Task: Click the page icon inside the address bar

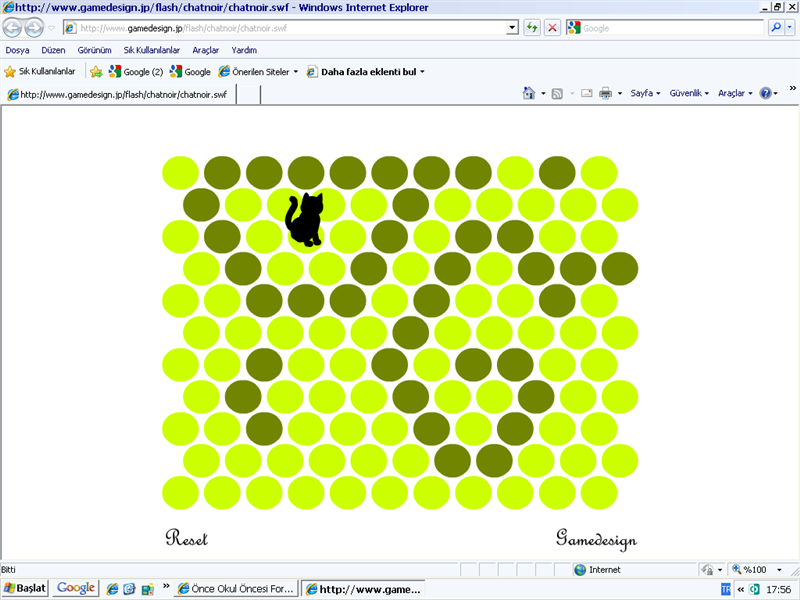Action: coord(70,28)
